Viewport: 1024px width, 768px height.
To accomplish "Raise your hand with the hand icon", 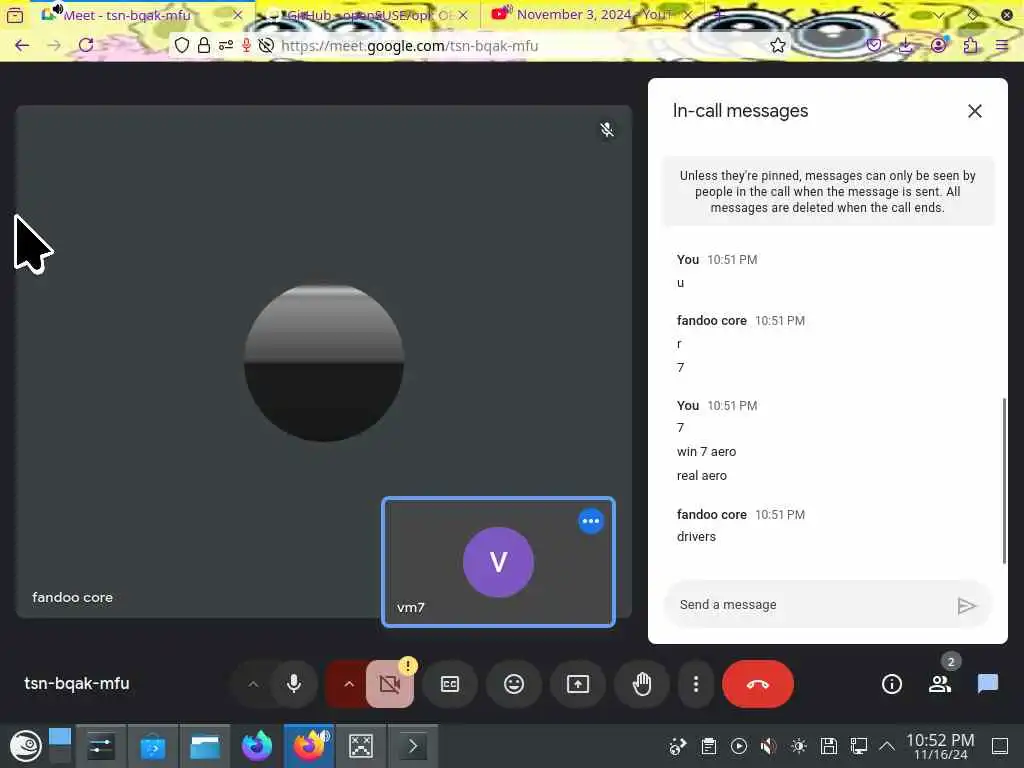I will tap(642, 684).
